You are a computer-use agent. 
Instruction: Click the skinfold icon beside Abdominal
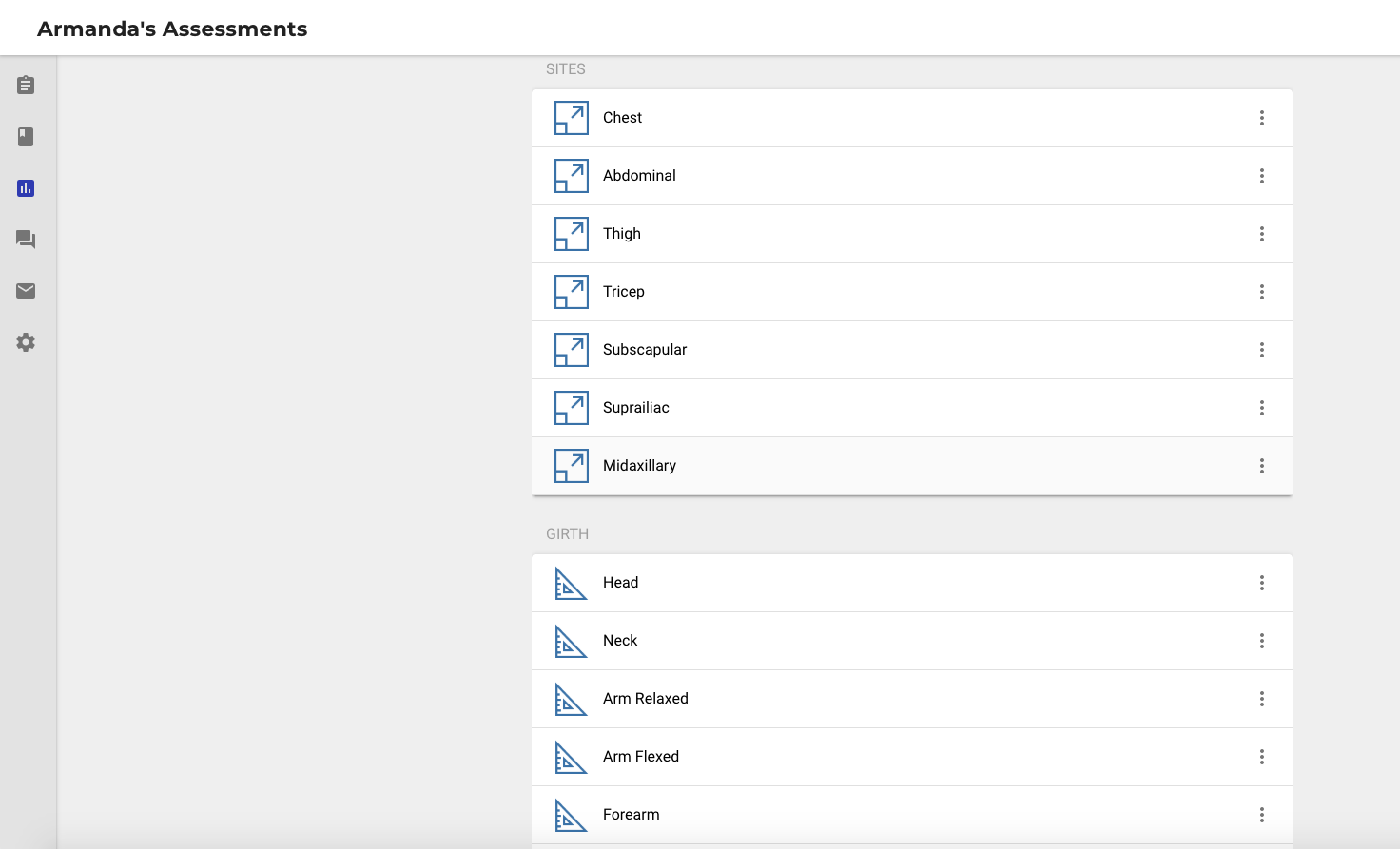click(572, 176)
